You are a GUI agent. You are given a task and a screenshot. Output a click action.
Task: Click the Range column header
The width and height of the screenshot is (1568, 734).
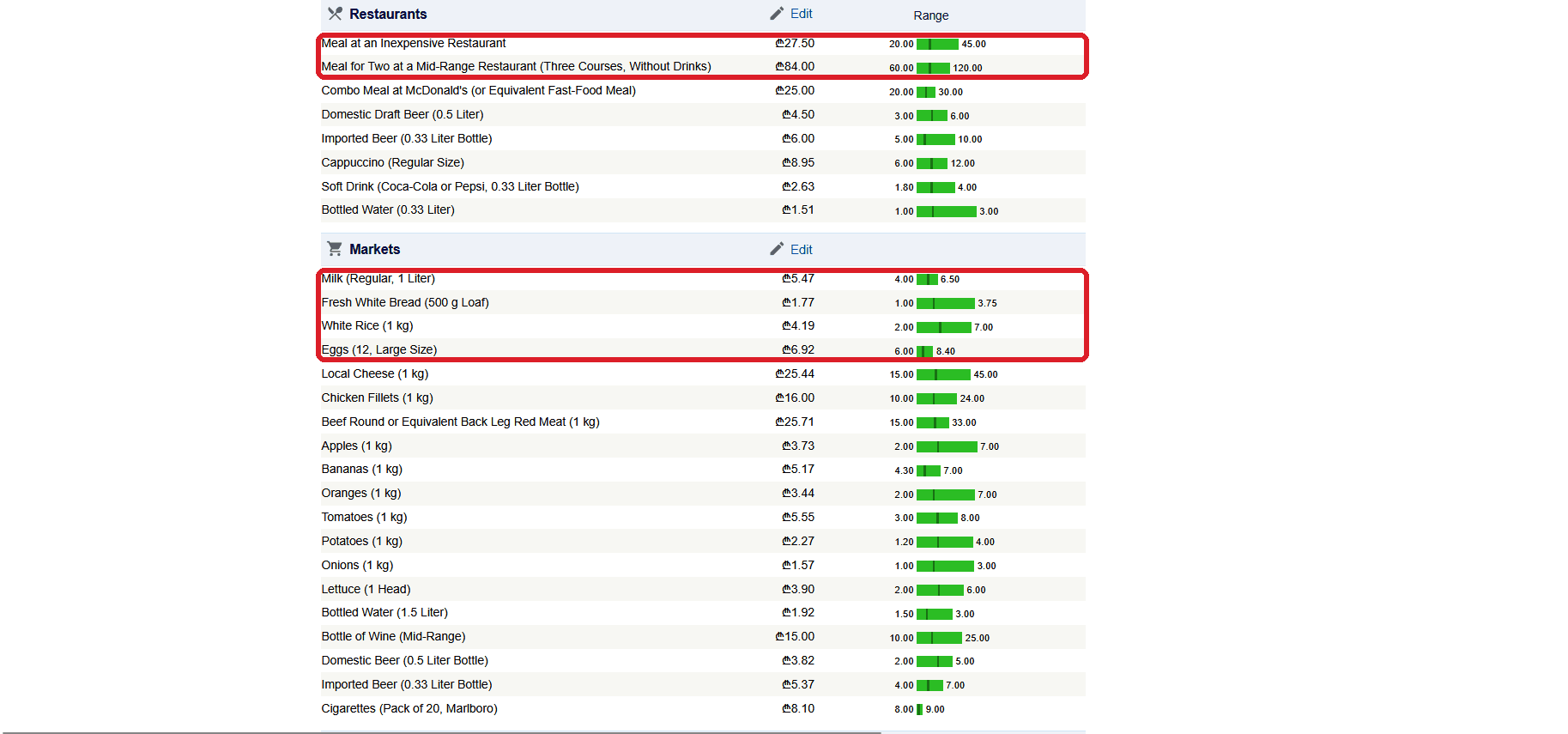point(931,15)
